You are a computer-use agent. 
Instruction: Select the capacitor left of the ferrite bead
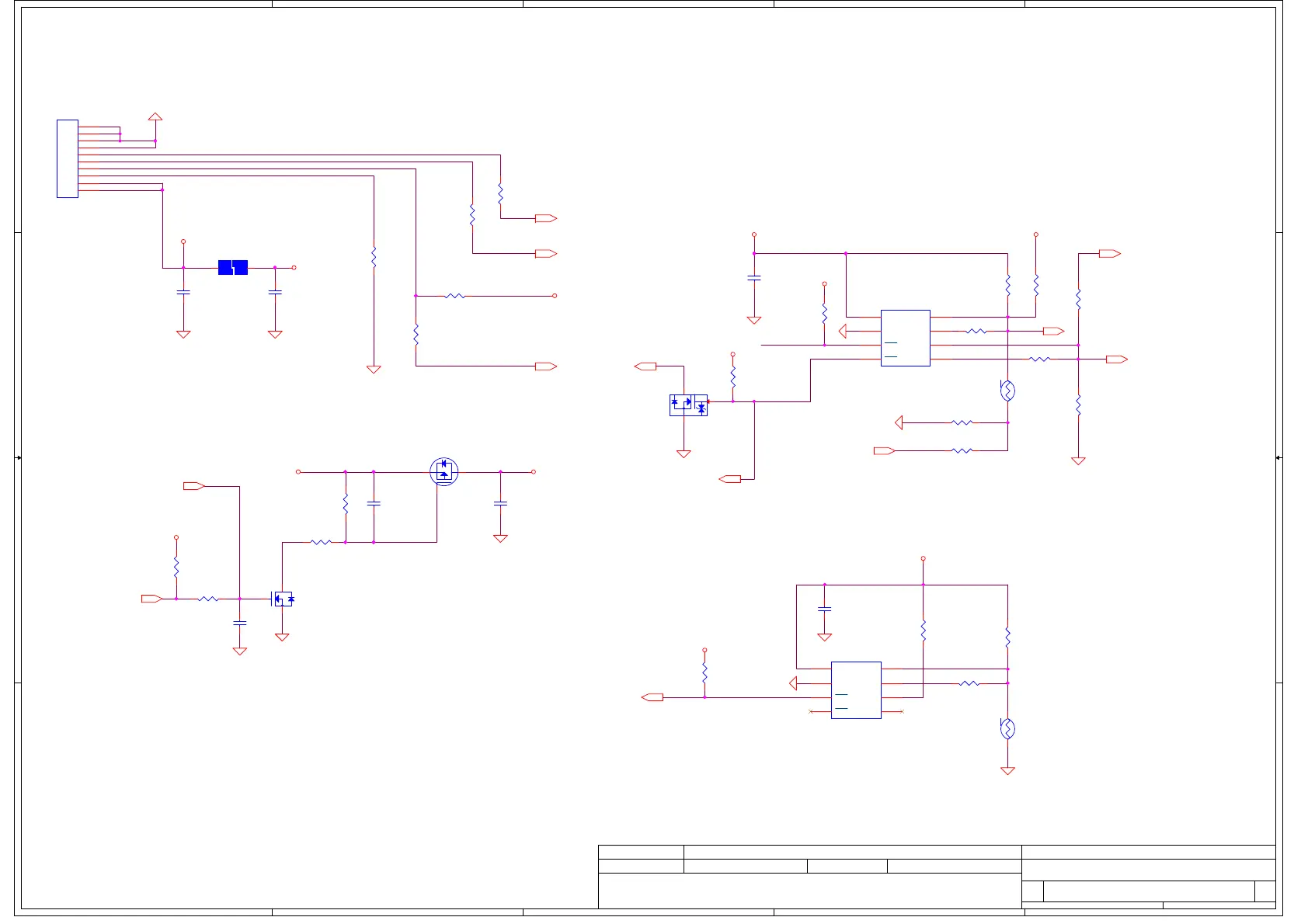pyautogui.click(x=183, y=292)
